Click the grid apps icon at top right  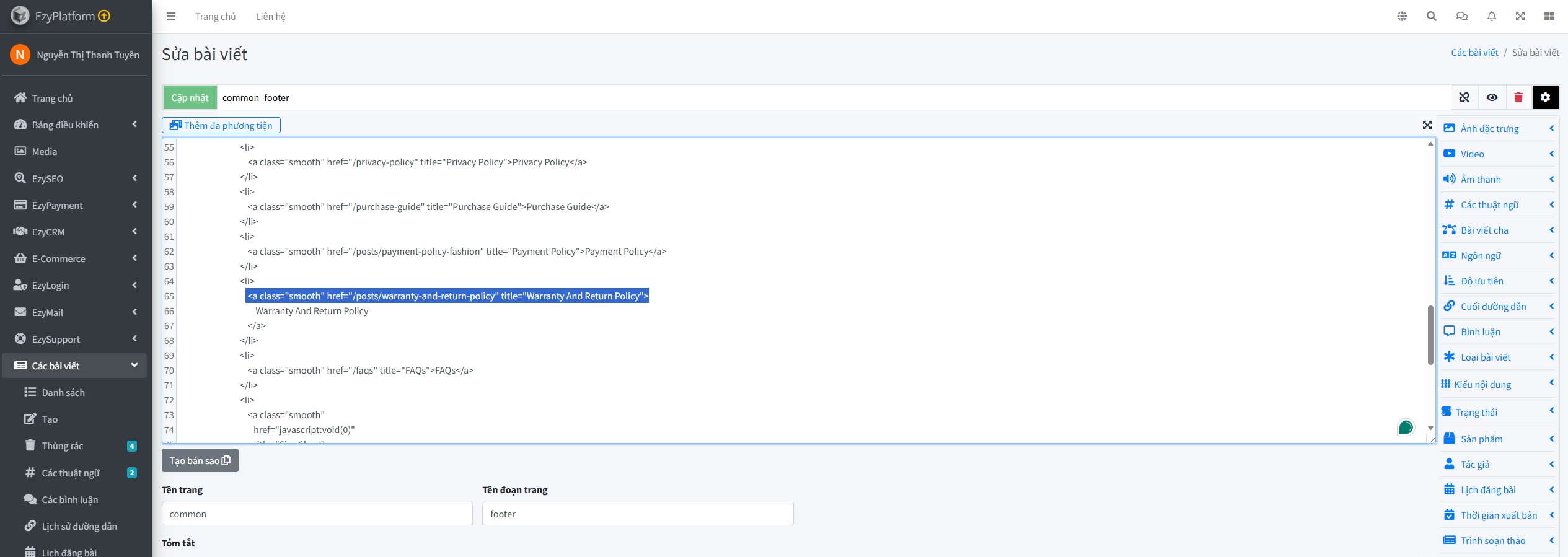coord(1549,17)
